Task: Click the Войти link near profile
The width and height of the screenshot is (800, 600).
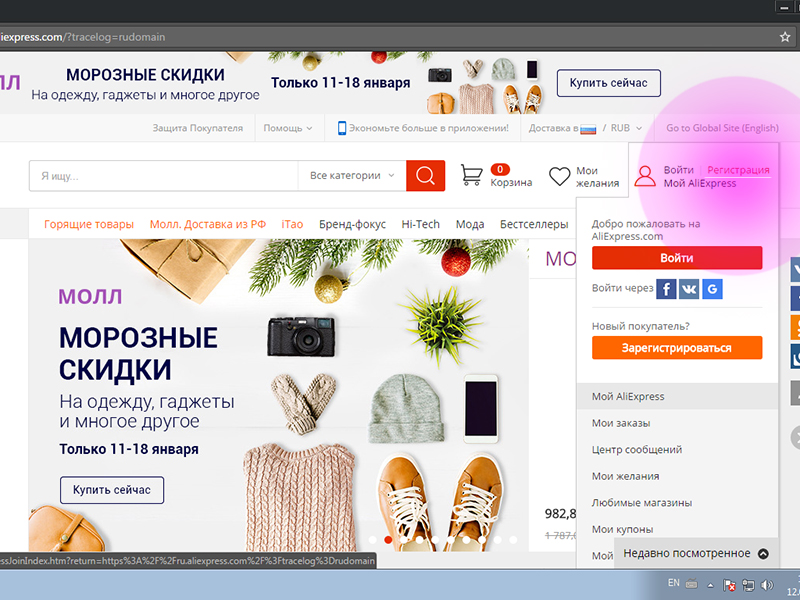Action: [679, 170]
